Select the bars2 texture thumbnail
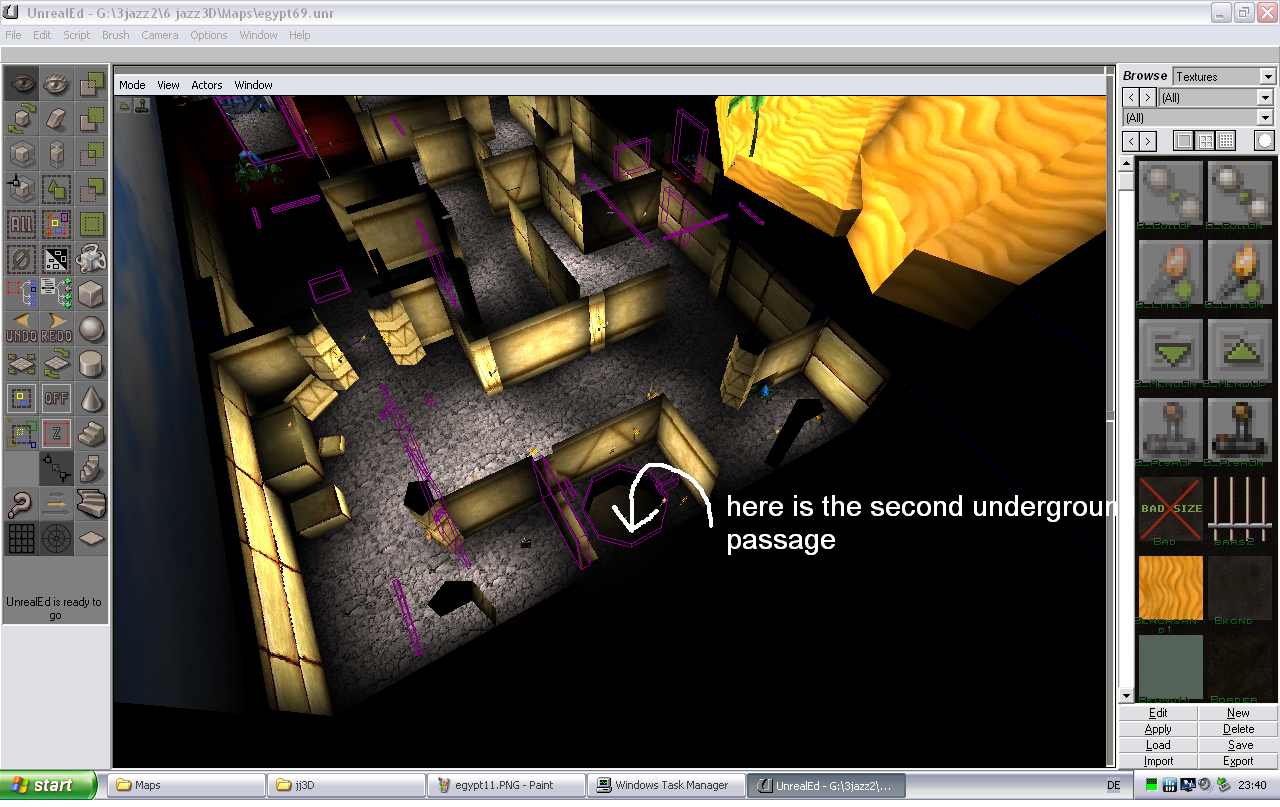The height and width of the screenshot is (807, 1280). click(1240, 509)
